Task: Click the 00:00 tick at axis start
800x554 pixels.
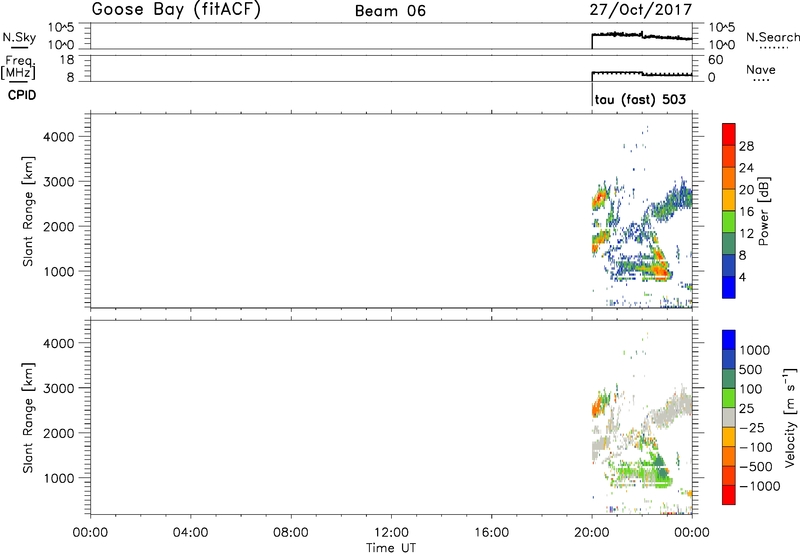Action: coord(90,533)
